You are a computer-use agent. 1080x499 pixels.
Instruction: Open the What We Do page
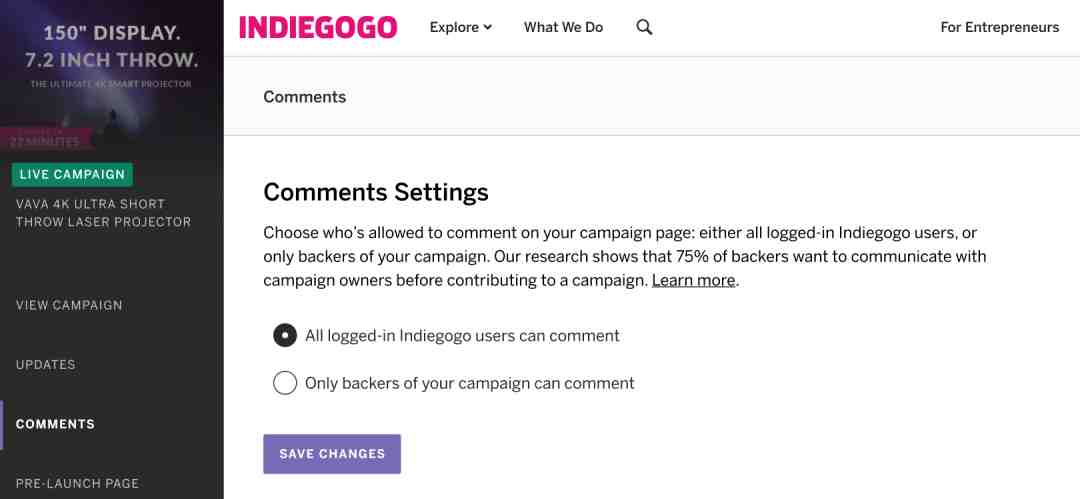tap(563, 28)
